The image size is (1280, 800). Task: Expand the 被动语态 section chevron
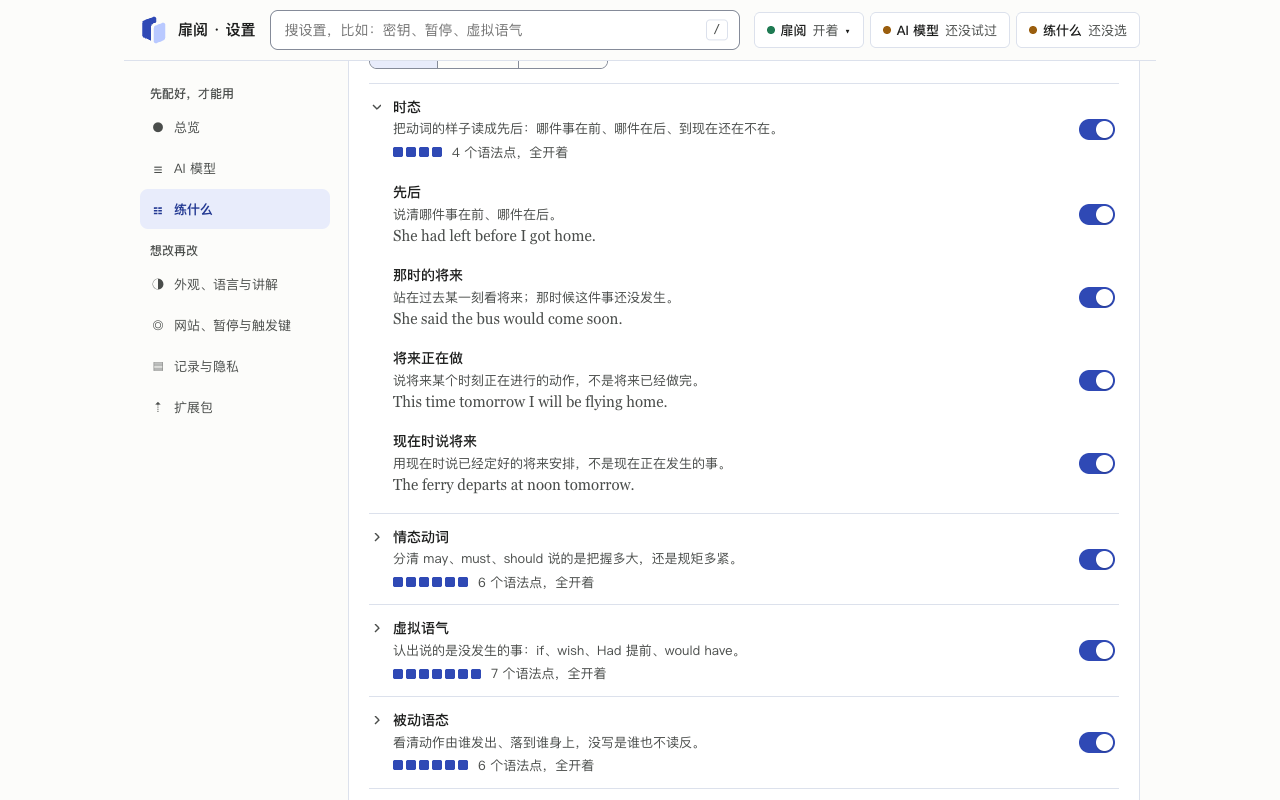377,720
